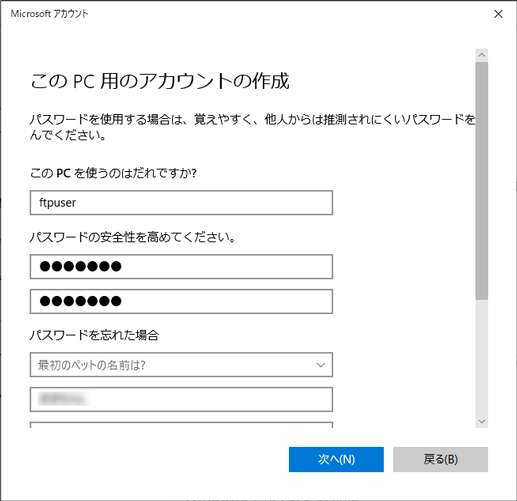The image size is (517, 501).
Task: Click the scrollbar up arrow
Action: tap(482, 55)
